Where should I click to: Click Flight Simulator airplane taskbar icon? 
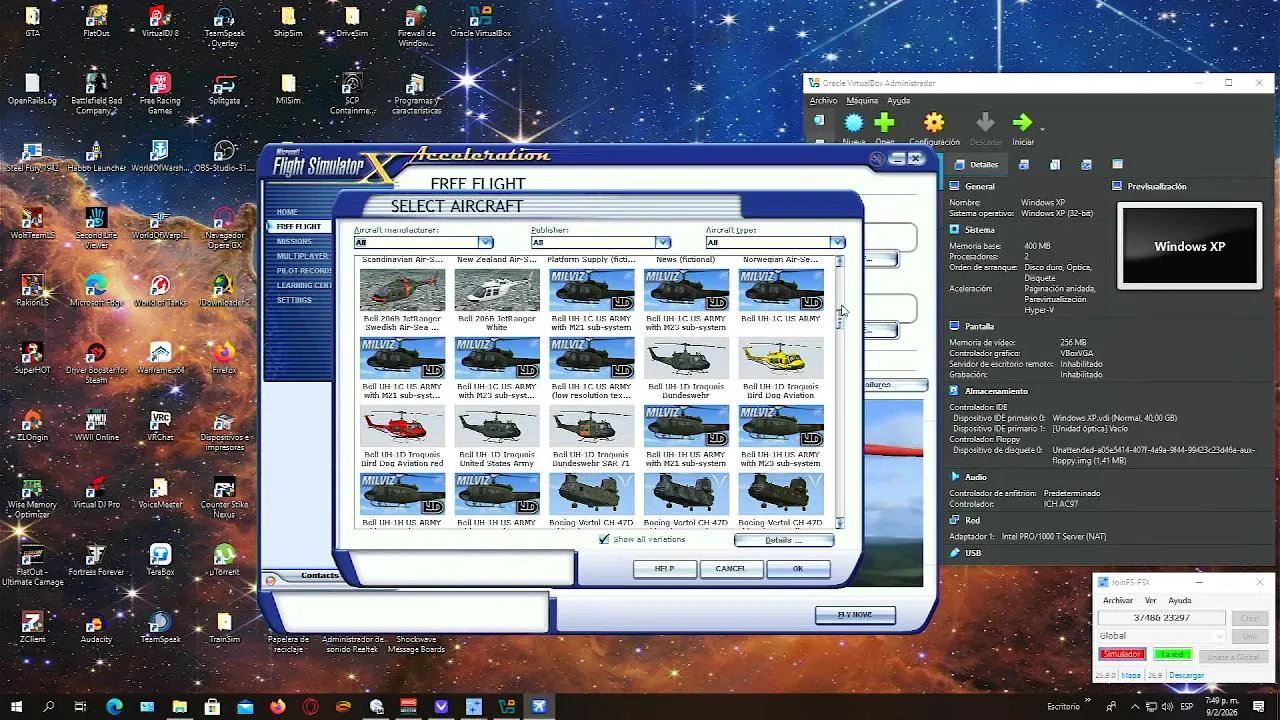point(539,707)
